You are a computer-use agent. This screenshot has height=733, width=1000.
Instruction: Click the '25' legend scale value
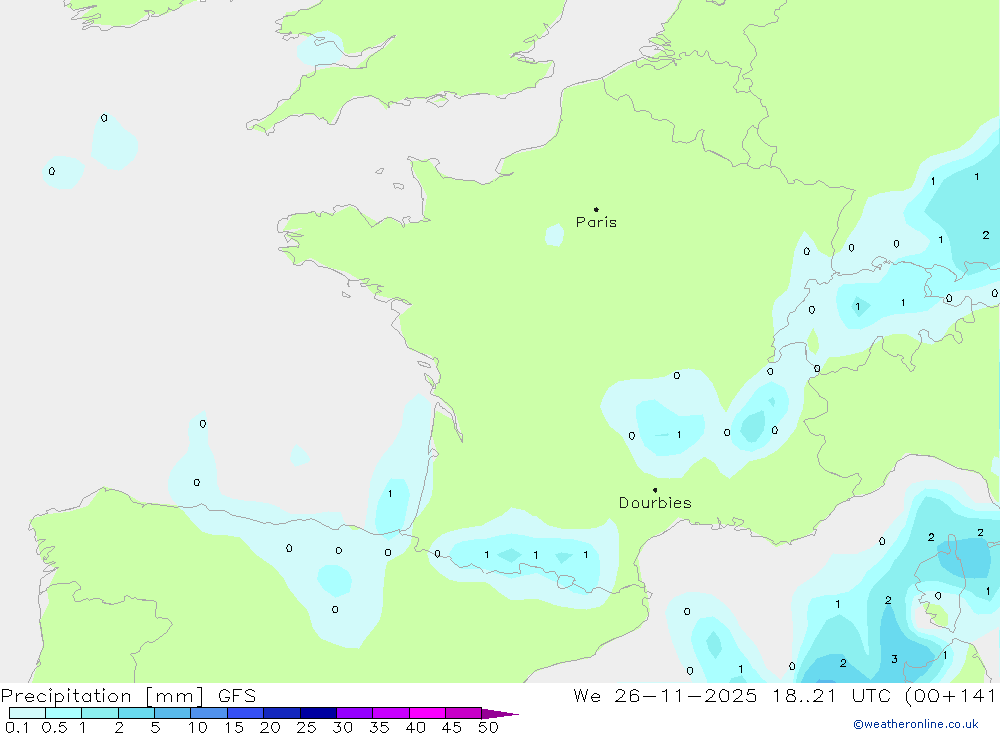[306, 727]
